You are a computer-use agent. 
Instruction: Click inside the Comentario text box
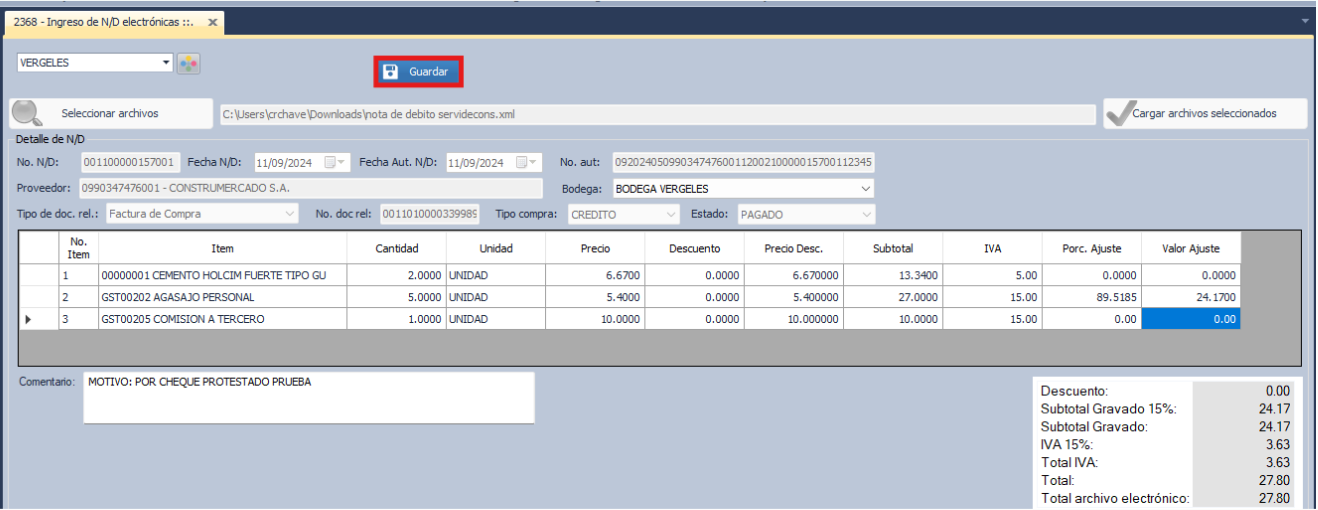coord(308,398)
